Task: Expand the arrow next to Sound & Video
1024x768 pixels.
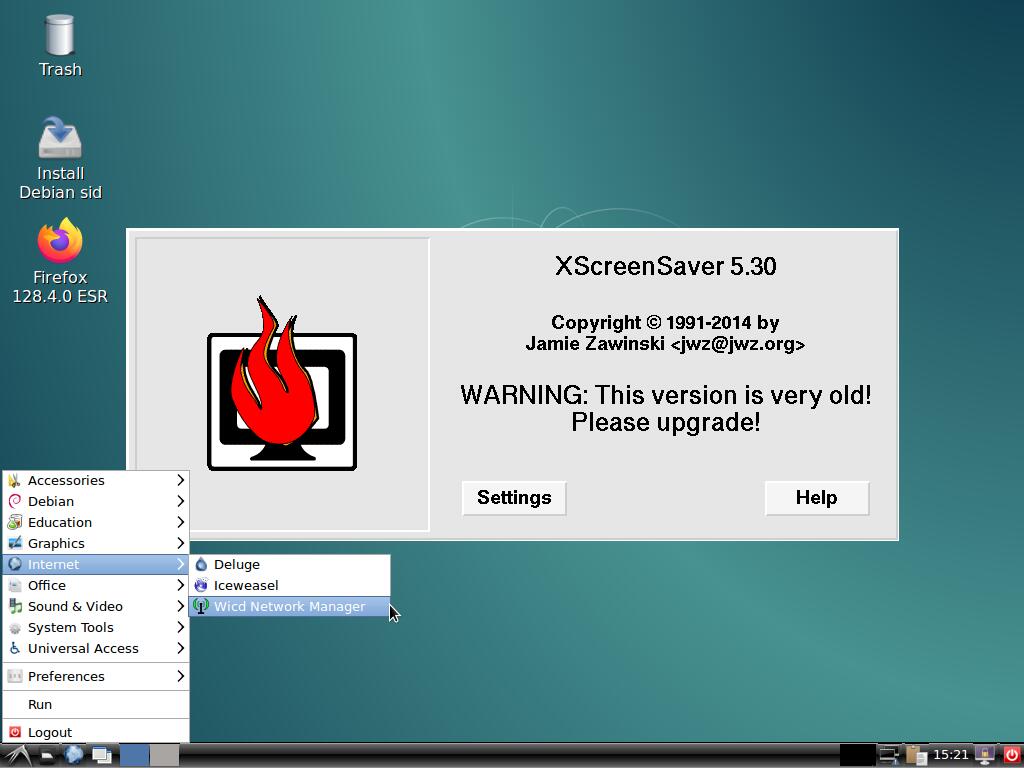Action: (181, 606)
